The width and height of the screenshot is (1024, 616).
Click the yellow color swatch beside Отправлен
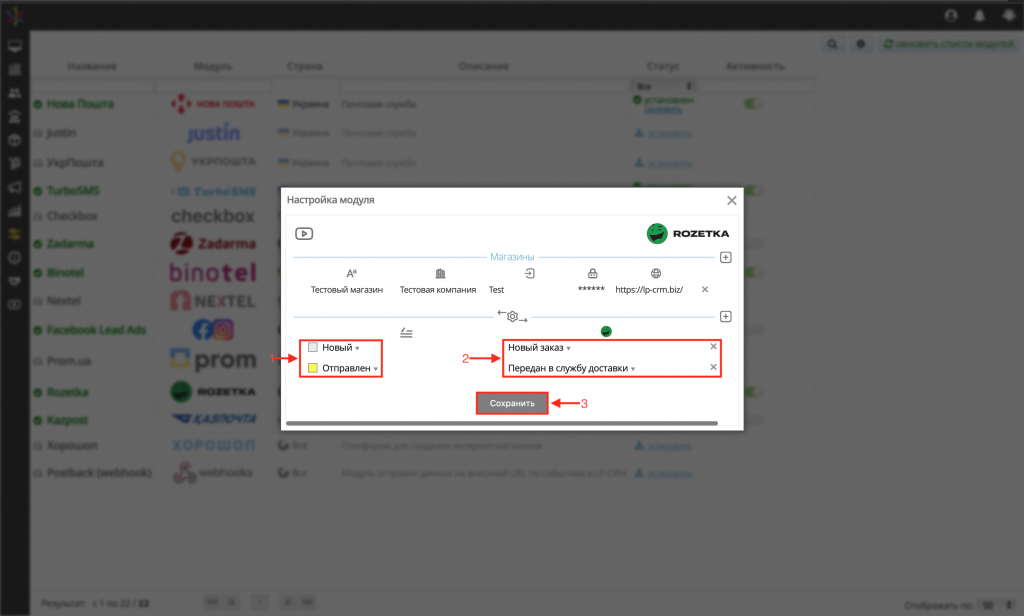313,368
